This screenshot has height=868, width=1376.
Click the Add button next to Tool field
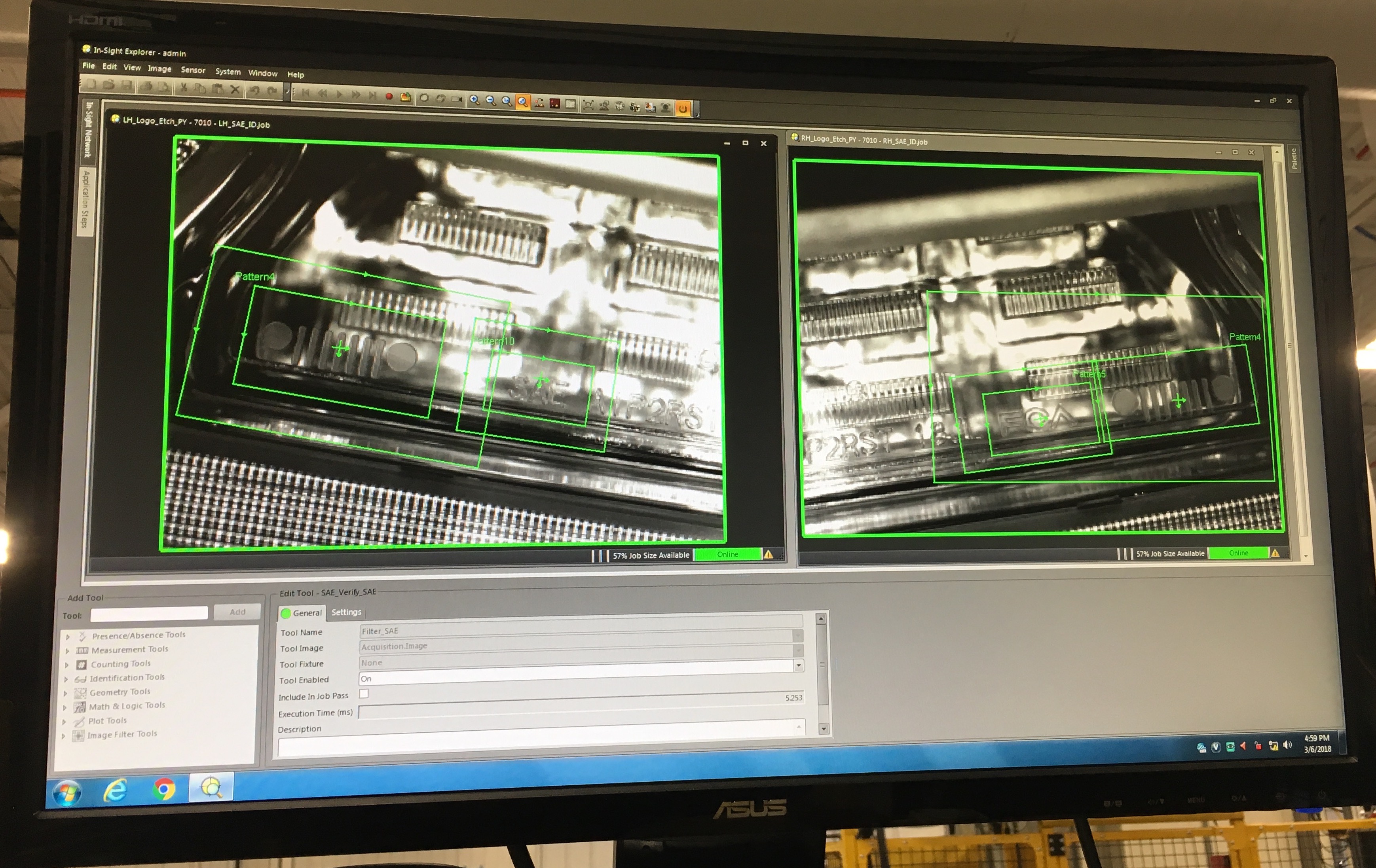[237, 612]
